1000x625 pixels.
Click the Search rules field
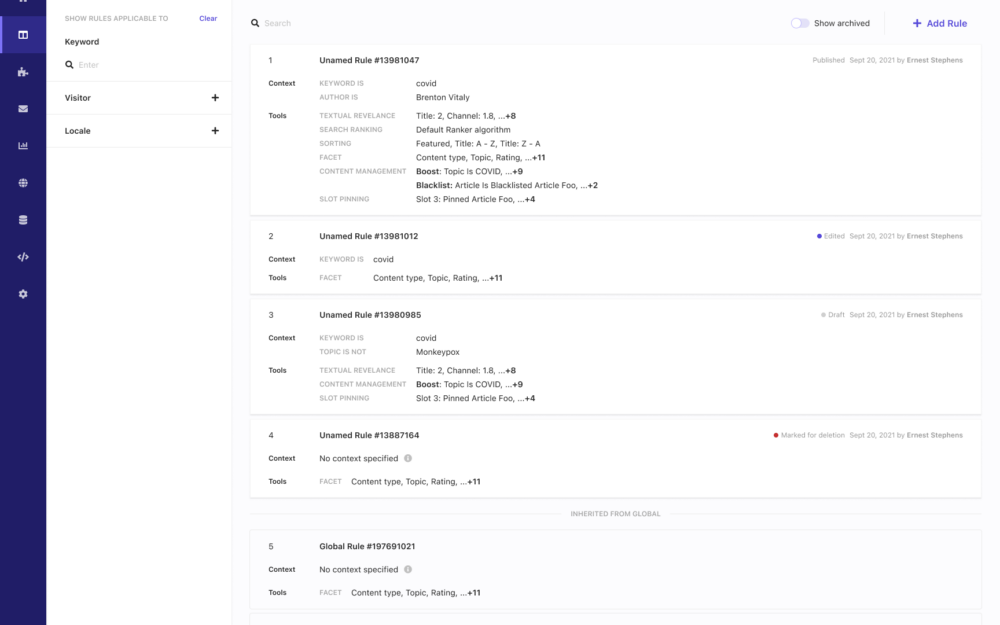pyautogui.click(x=400, y=23)
